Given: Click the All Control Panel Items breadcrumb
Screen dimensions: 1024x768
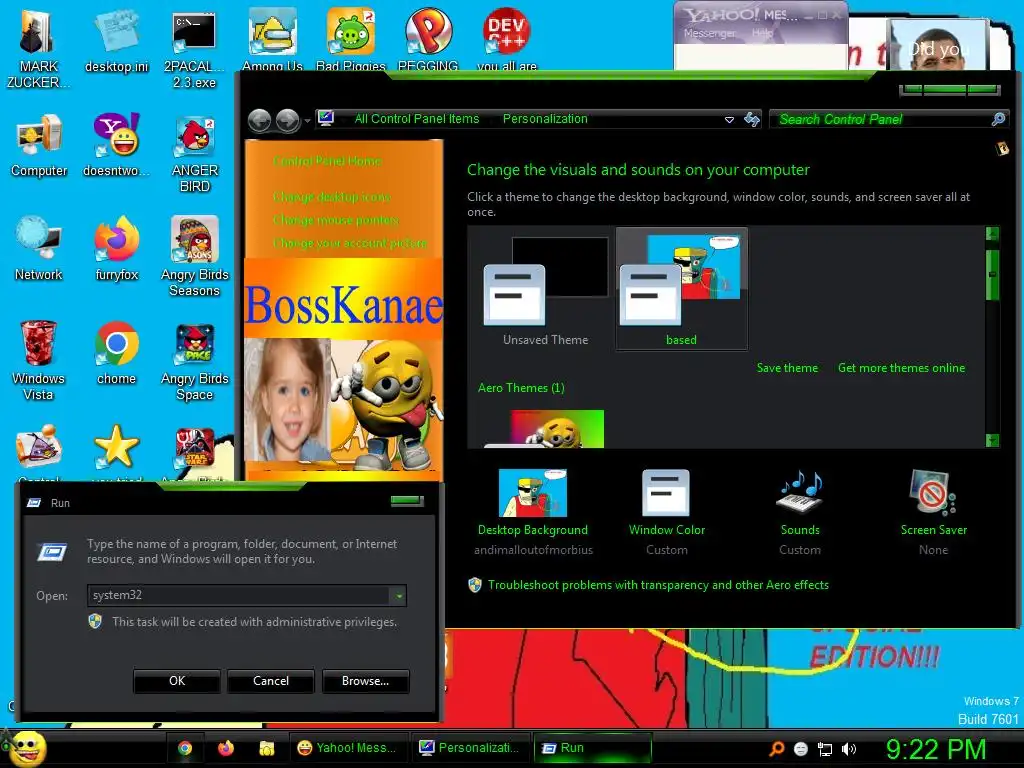Looking at the screenshot, I should tap(417, 119).
